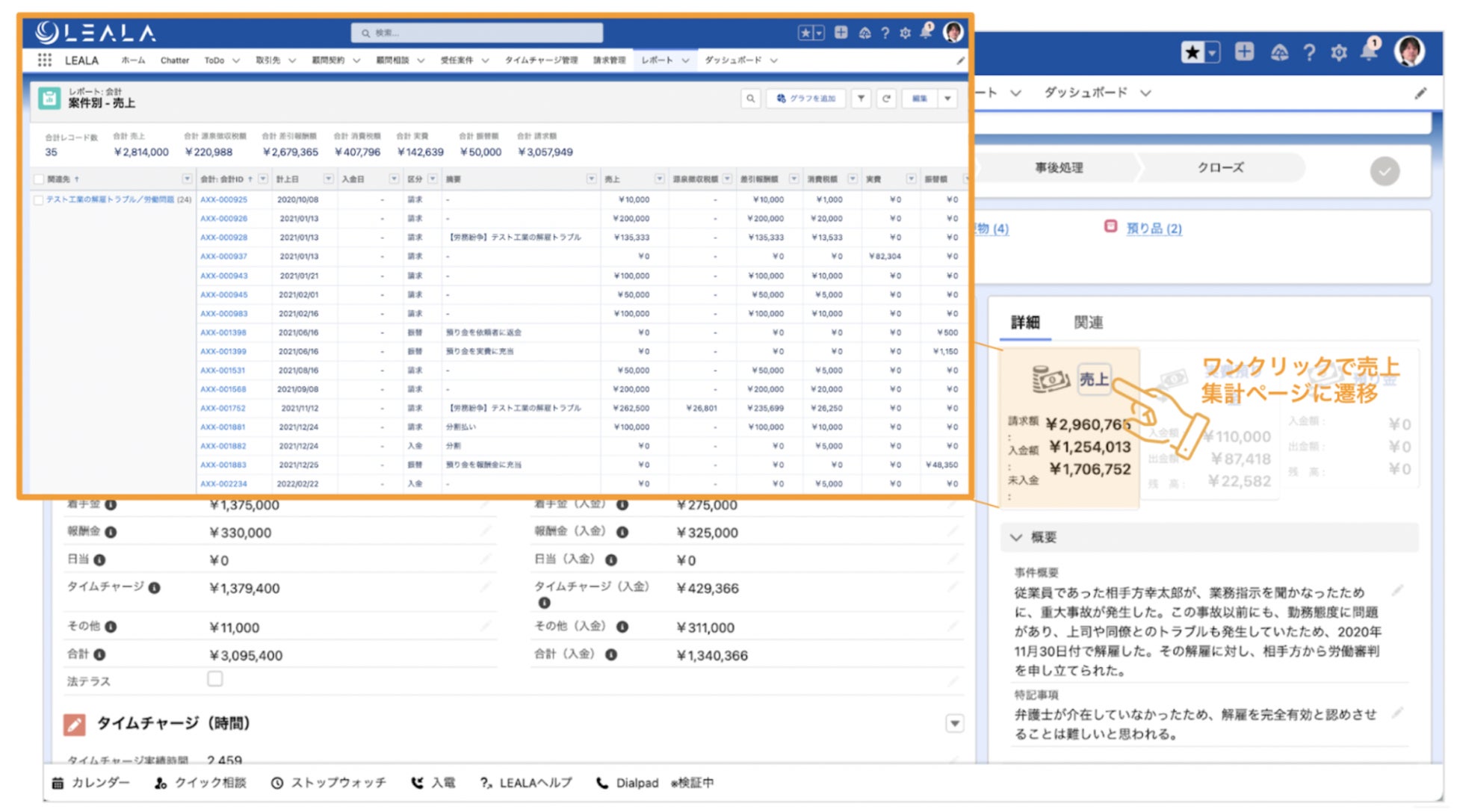Viewport: 1457px width, 812px height.
Task: Toggle the 法テラス checkbox
Action: click(215, 679)
